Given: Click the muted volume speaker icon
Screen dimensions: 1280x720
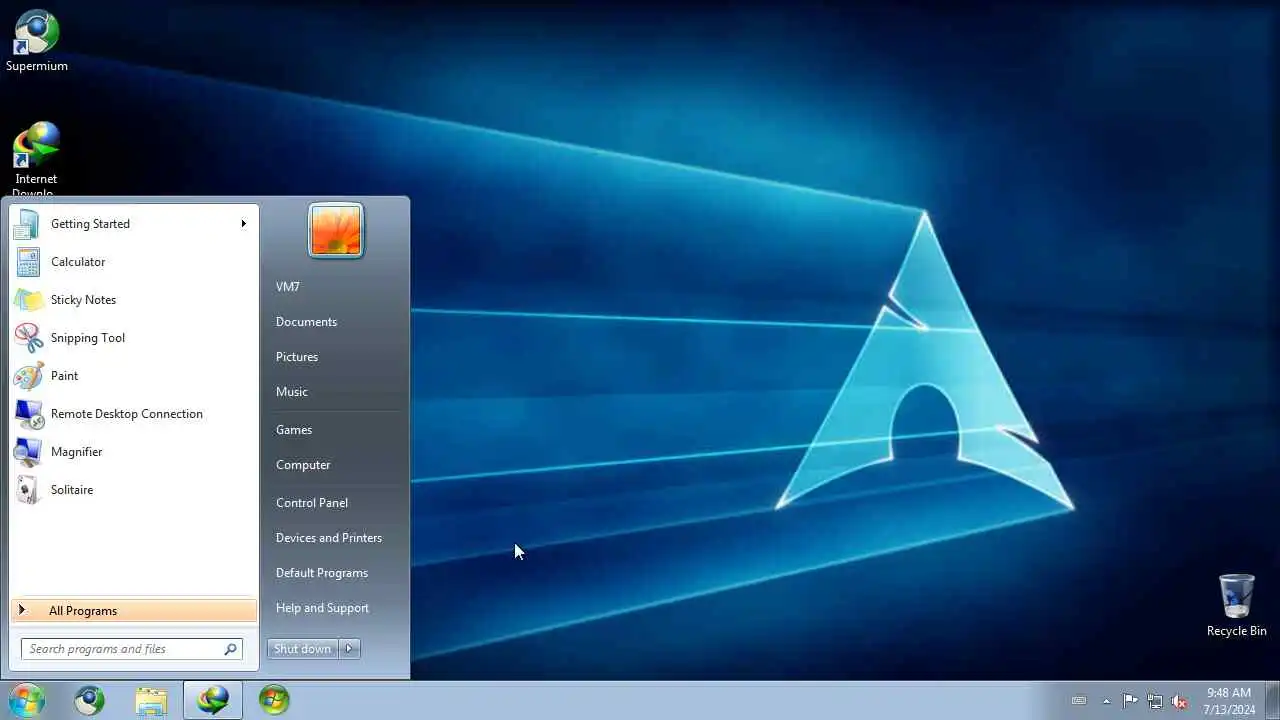Looking at the screenshot, I should (x=1180, y=701).
